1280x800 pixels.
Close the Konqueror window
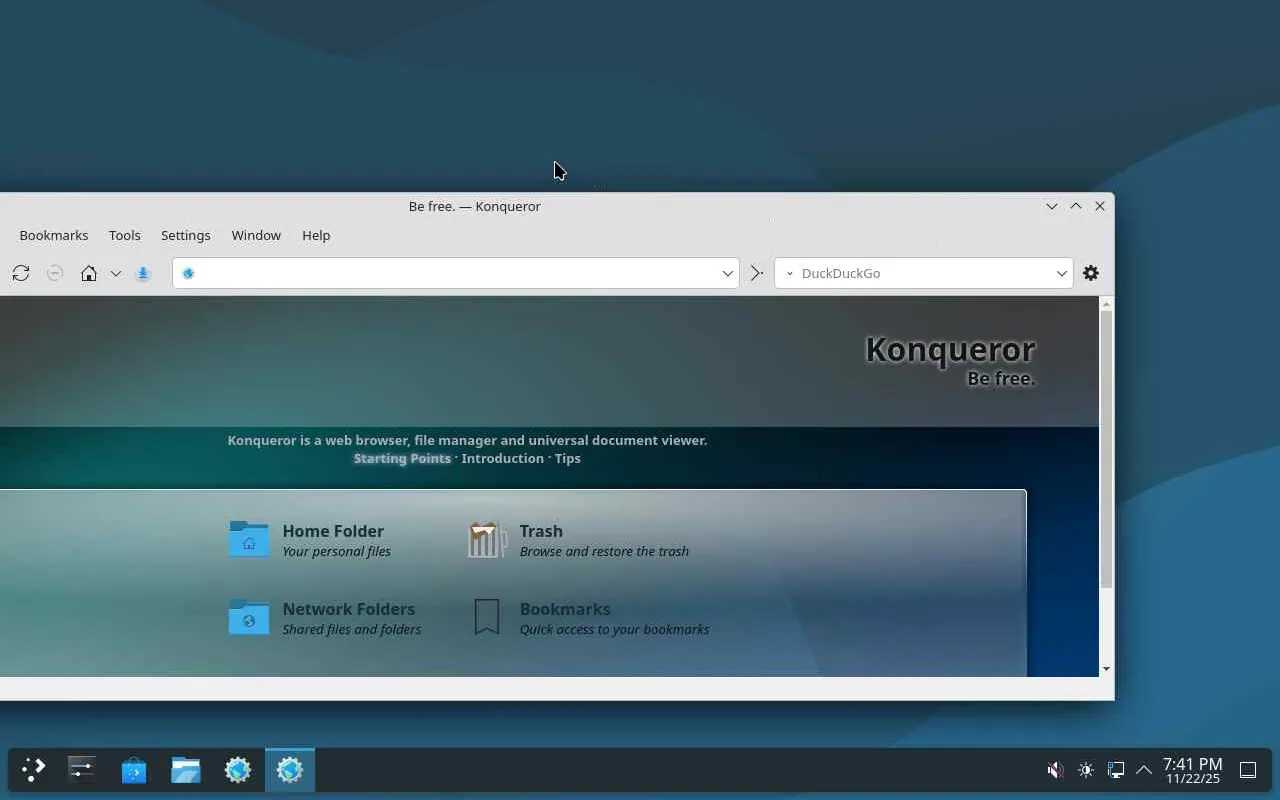pyautogui.click(x=1100, y=206)
